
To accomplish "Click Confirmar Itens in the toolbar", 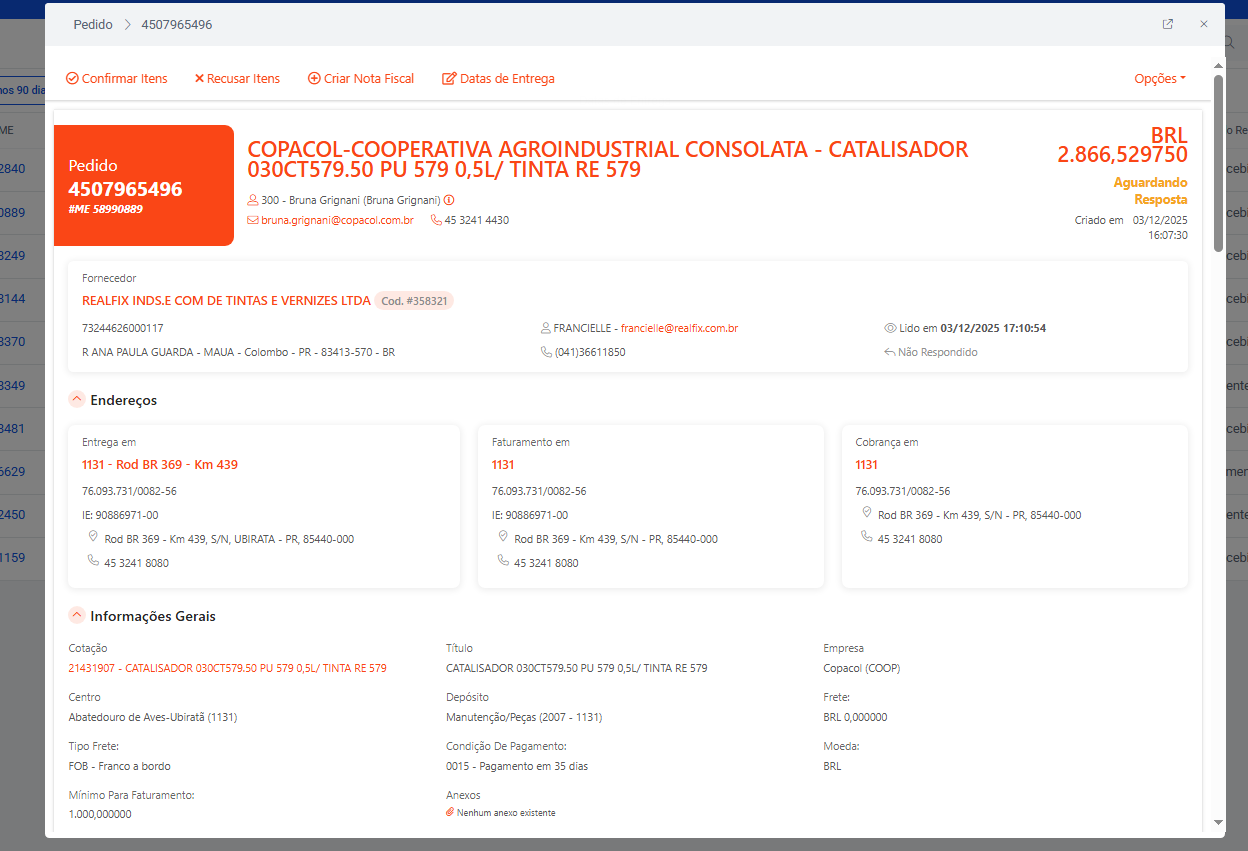I will tap(117, 78).
